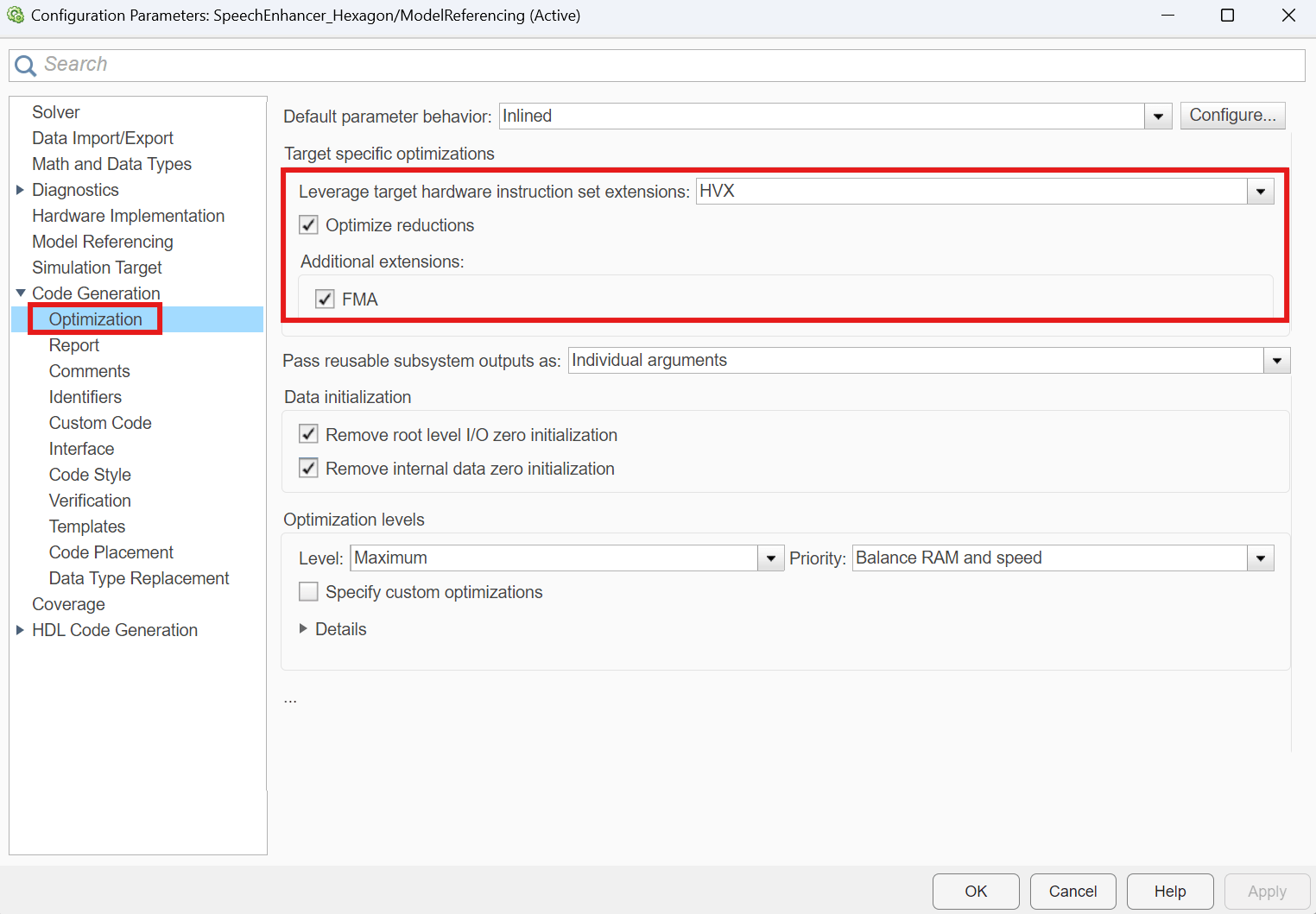Image resolution: width=1316 pixels, height=914 pixels.
Task: Expand the Diagnostics tree node
Action: tap(20, 190)
